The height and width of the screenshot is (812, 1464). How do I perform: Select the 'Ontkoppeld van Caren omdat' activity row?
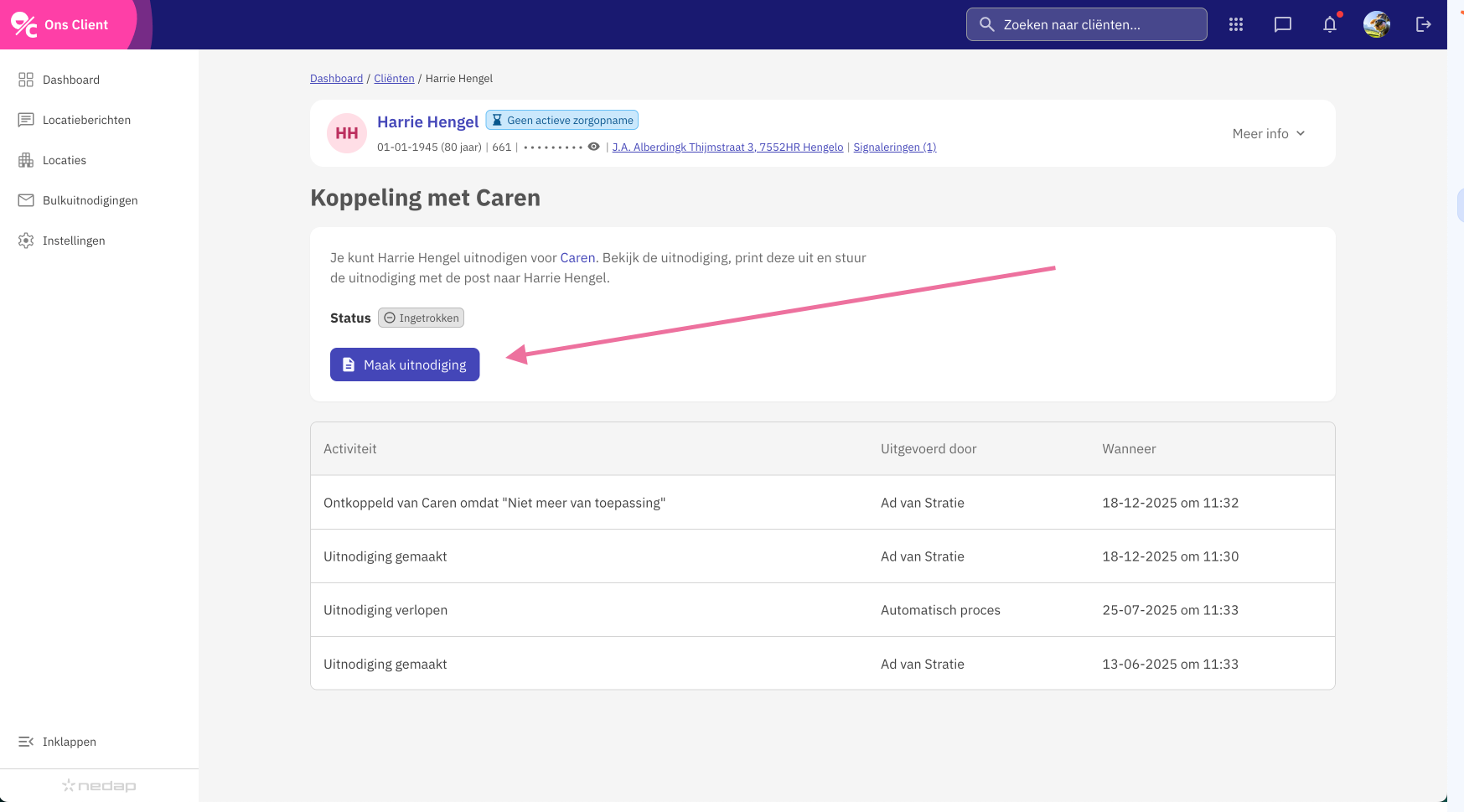tap(822, 503)
